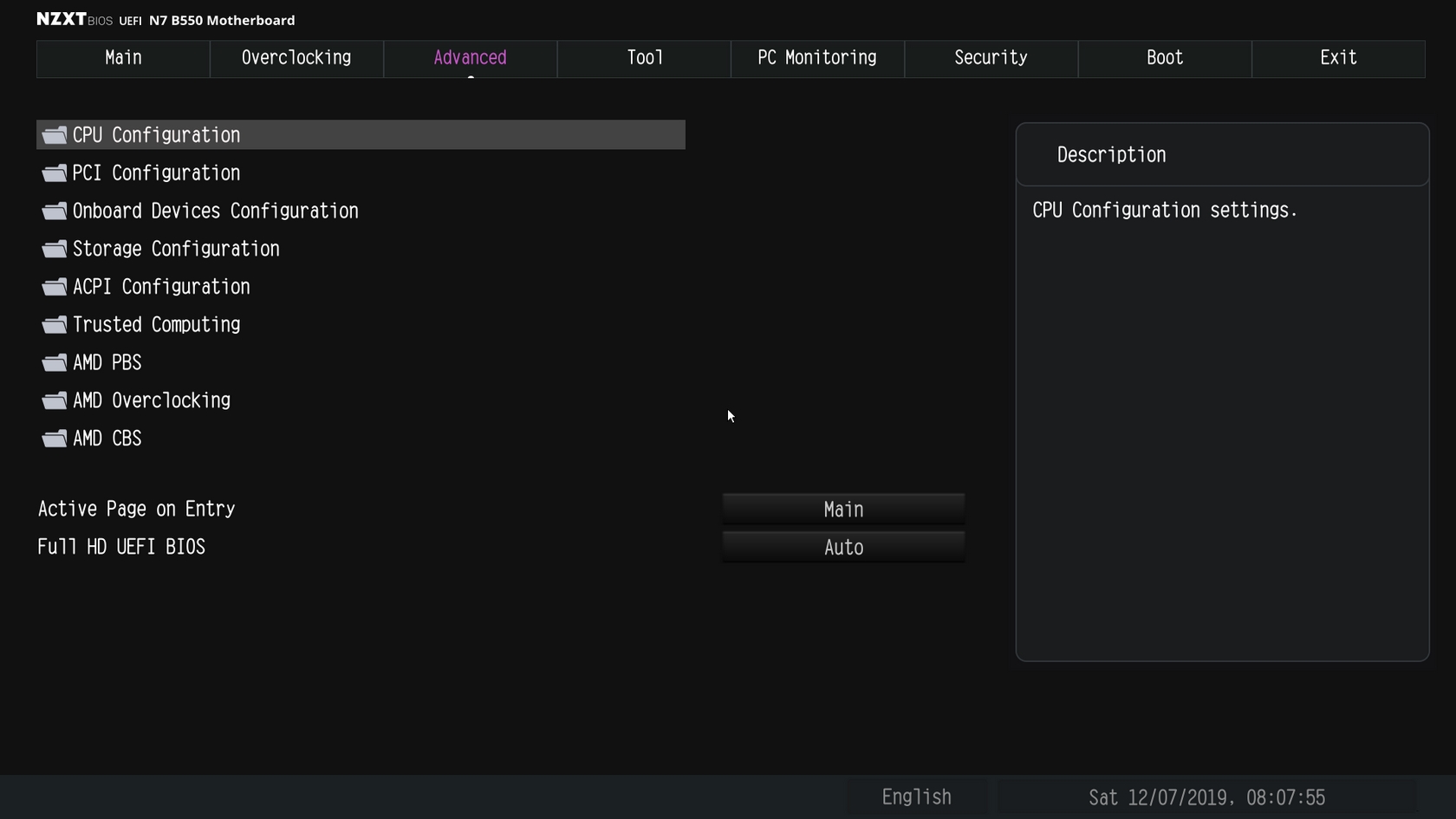This screenshot has width=1456, height=819.
Task: Open Trusted Computing settings
Action: click(x=156, y=325)
